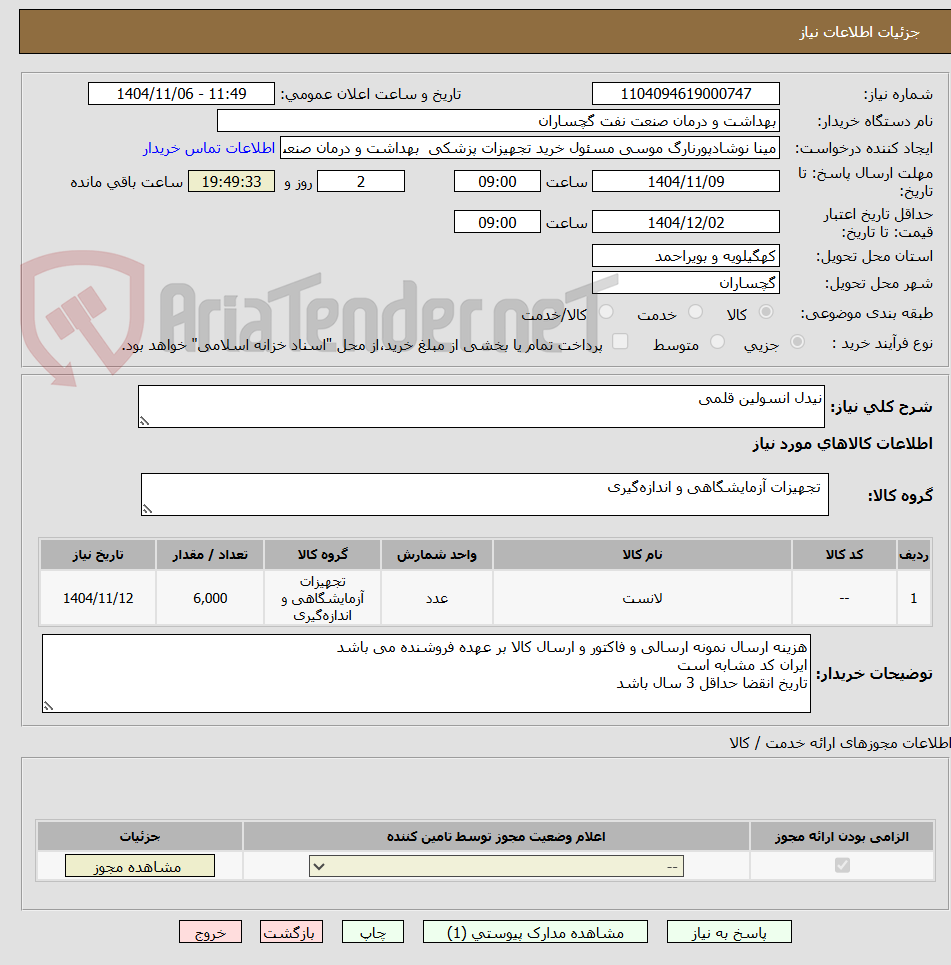951x965 pixels.
Task: Click the goods group text box
Action: click(x=485, y=494)
